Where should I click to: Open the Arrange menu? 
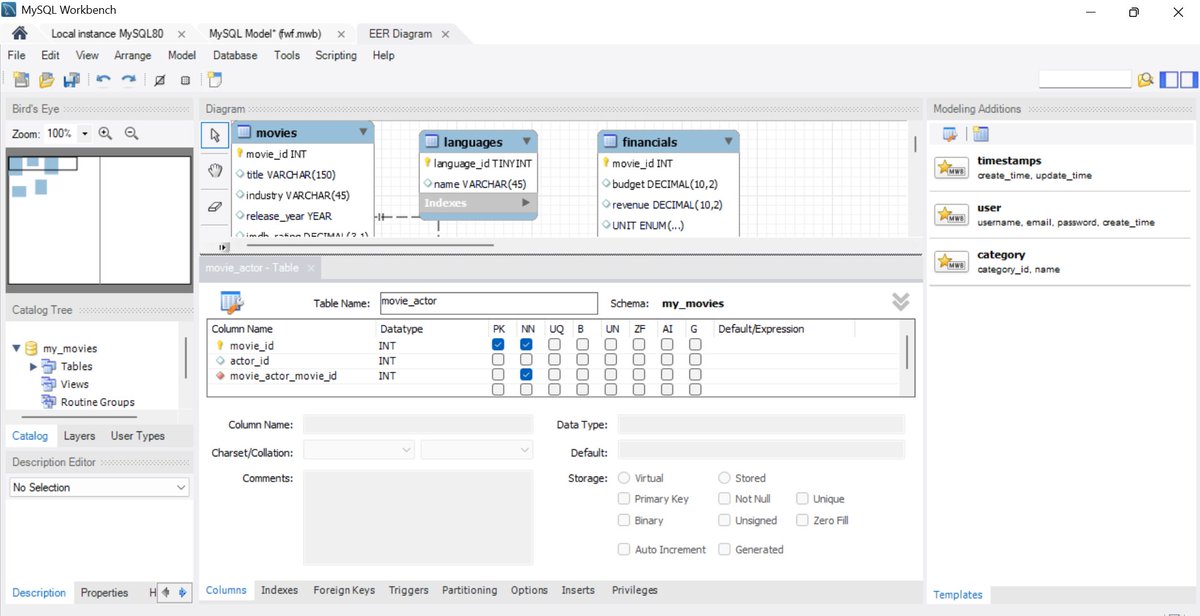(133, 56)
